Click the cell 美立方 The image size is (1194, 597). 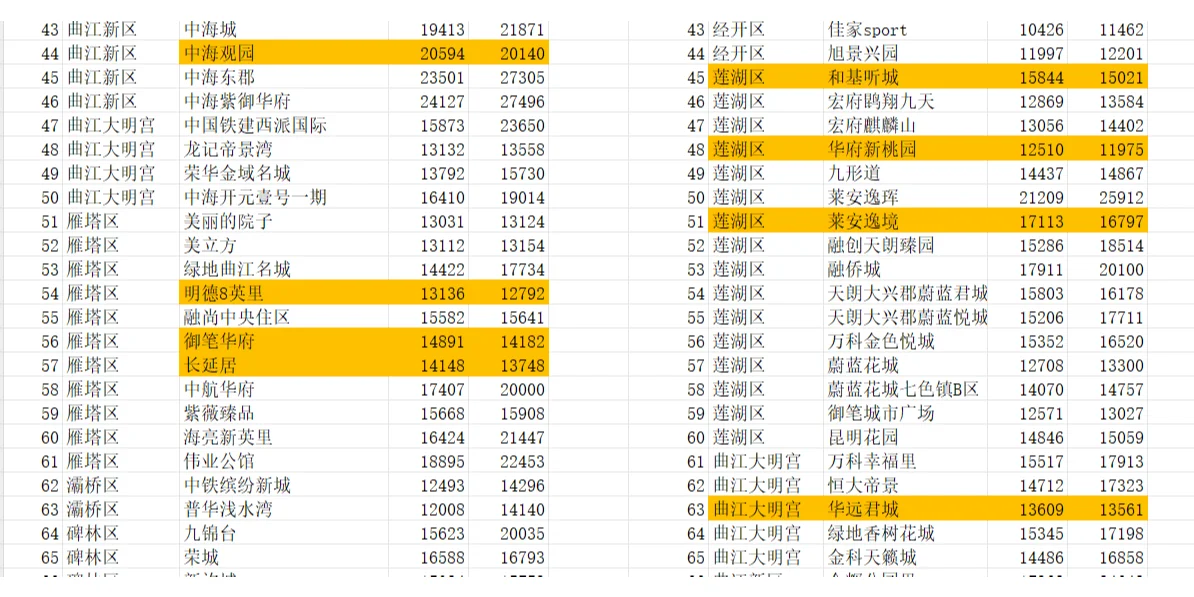tap(283, 246)
